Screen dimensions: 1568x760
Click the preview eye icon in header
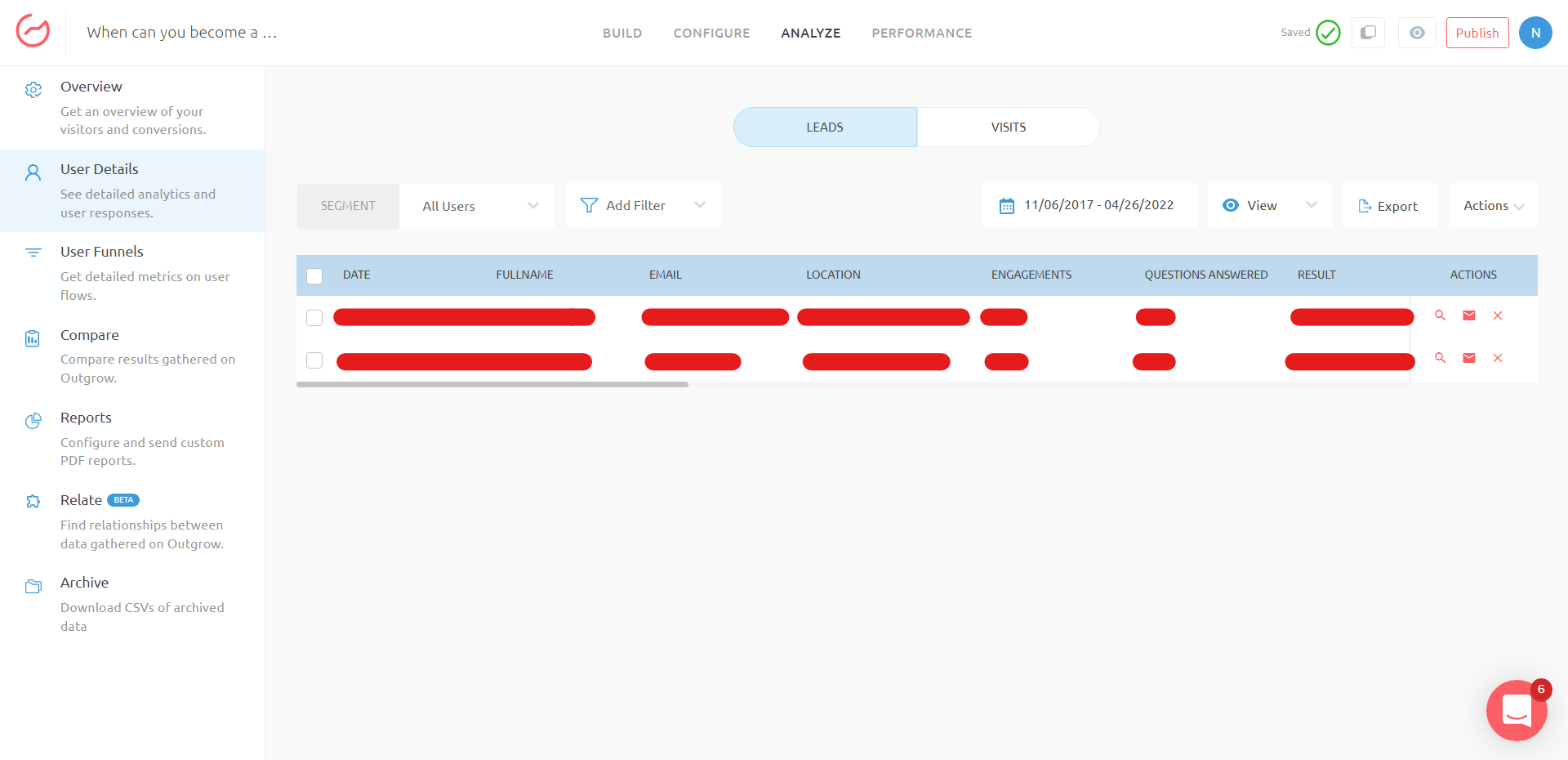[1417, 33]
